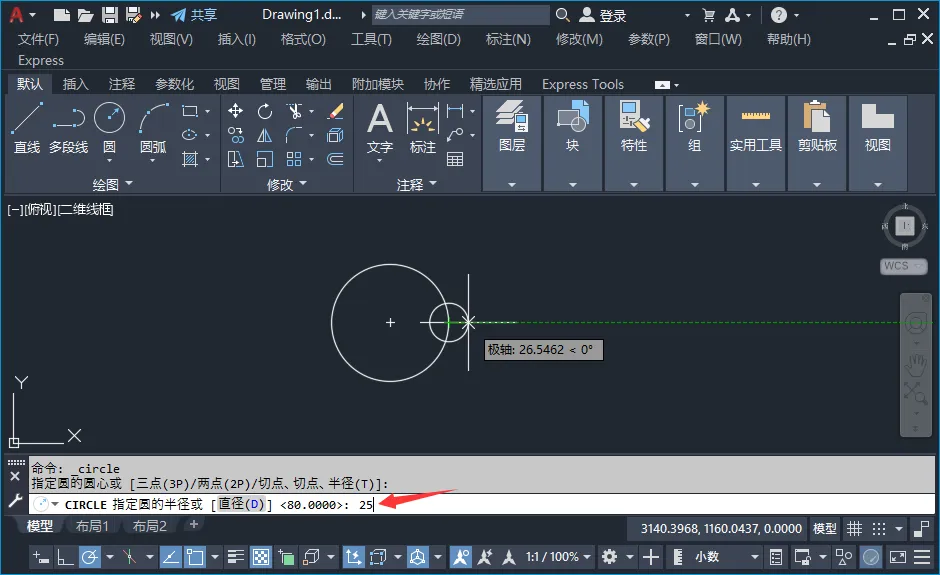Insert a table from Annotation panel
The height and width of the screenshot is (575, 940).
455,159
